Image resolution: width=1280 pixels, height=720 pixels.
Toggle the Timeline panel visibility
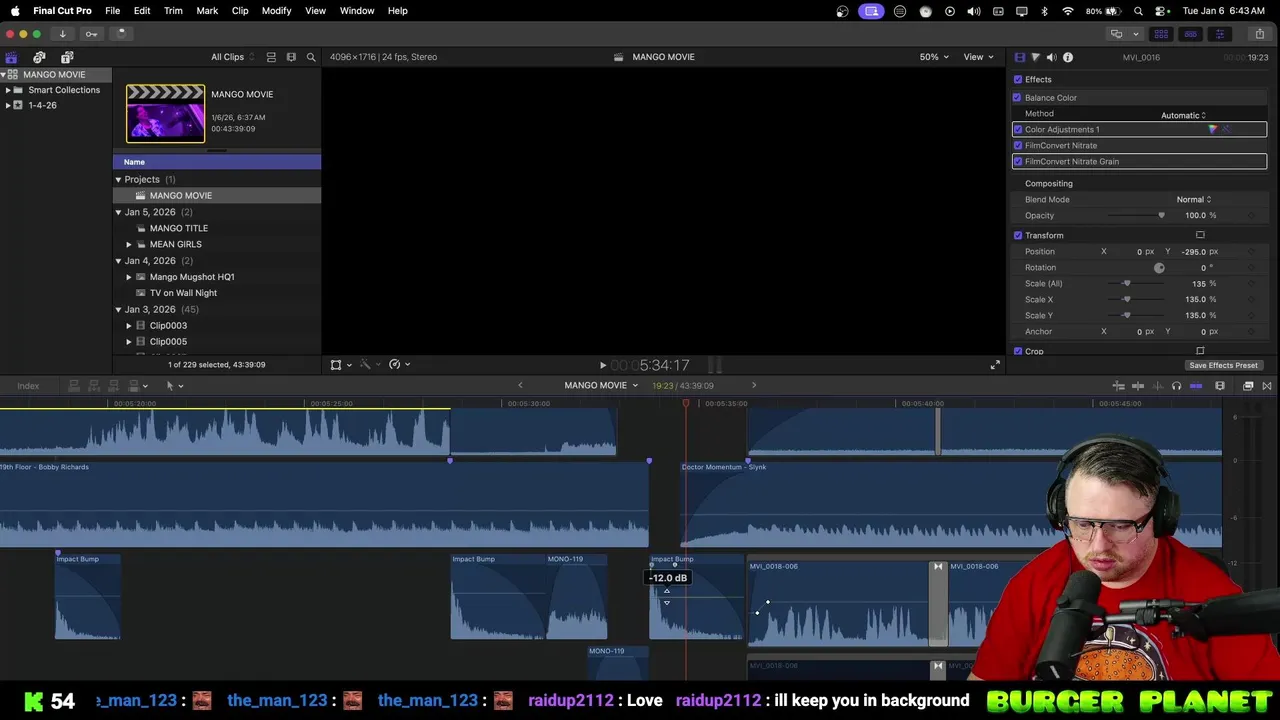coord(1190,34)
